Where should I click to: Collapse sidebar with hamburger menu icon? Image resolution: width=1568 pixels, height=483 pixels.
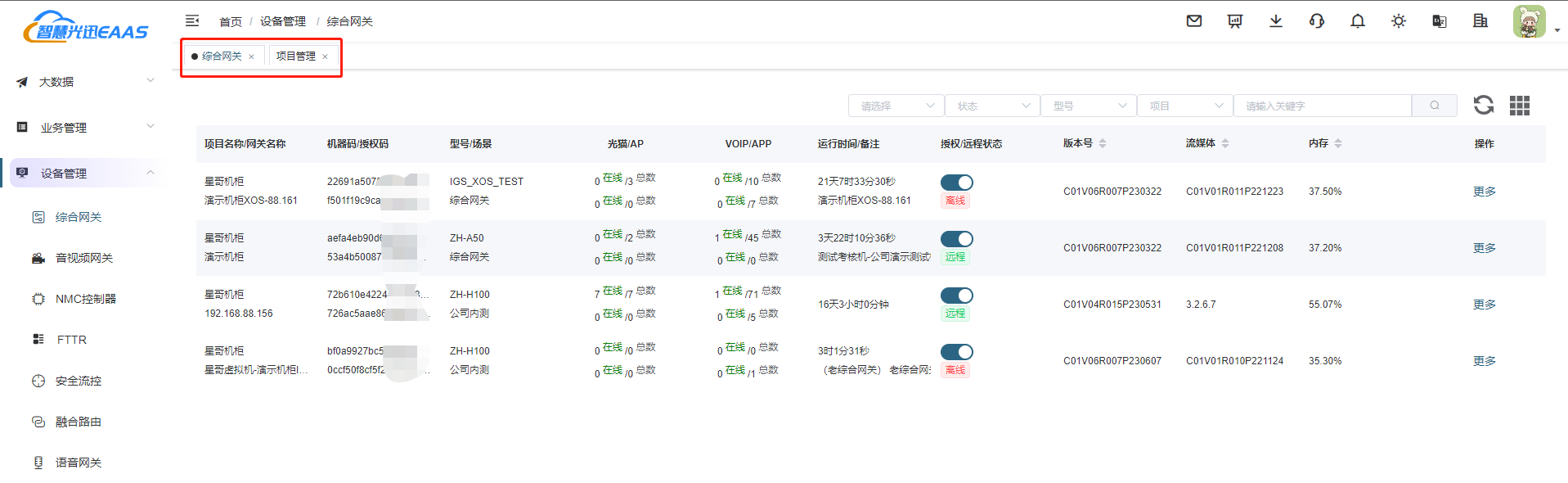pos(192,20)
